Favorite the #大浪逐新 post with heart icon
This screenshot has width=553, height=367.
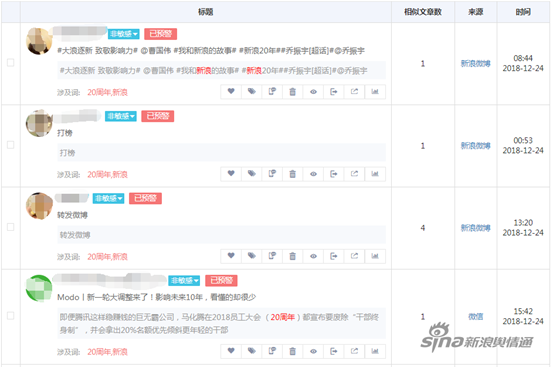pos(231,92)
